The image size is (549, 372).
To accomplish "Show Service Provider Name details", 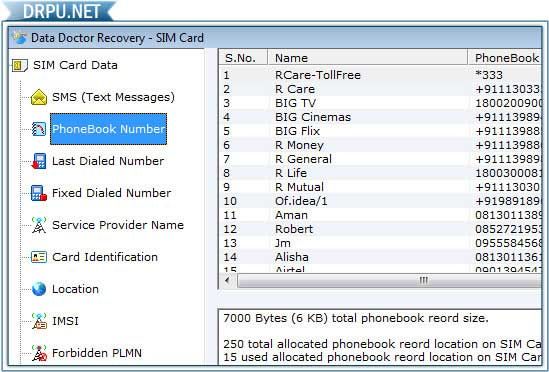I will tap(118, 225).
